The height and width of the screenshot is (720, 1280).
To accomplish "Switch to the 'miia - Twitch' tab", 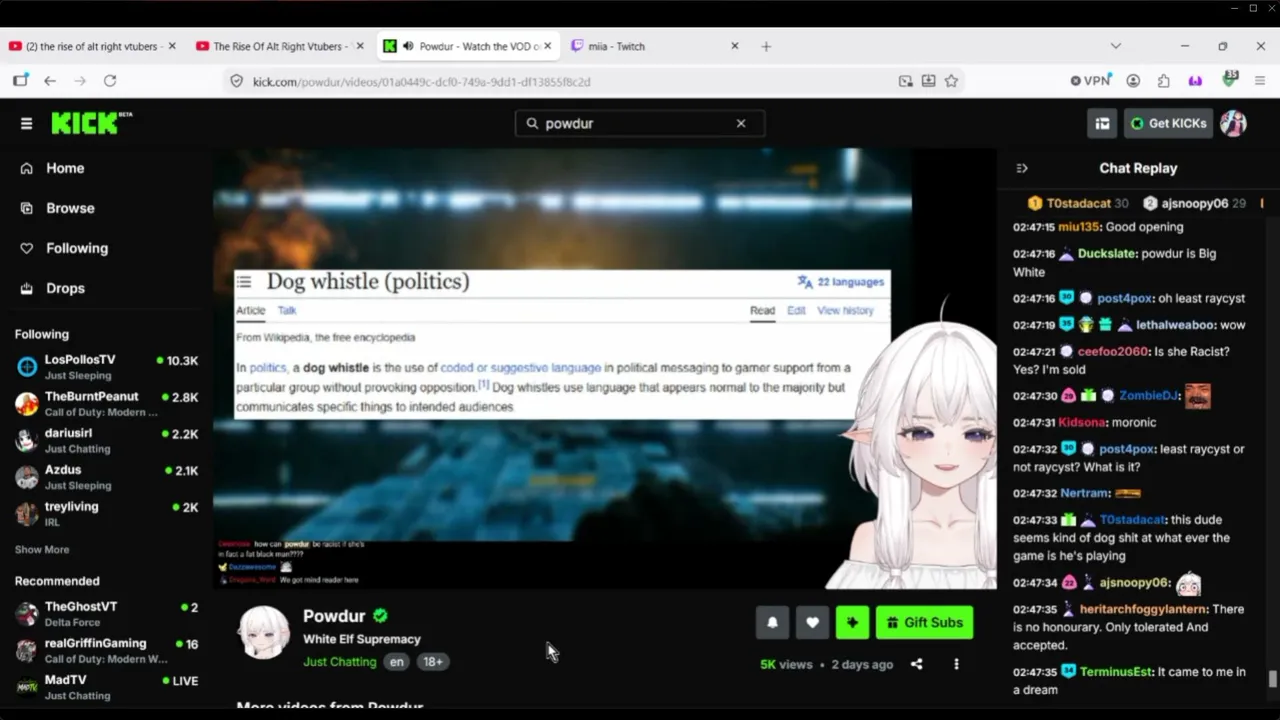I will pyautogui.click(x=654, y=46).
